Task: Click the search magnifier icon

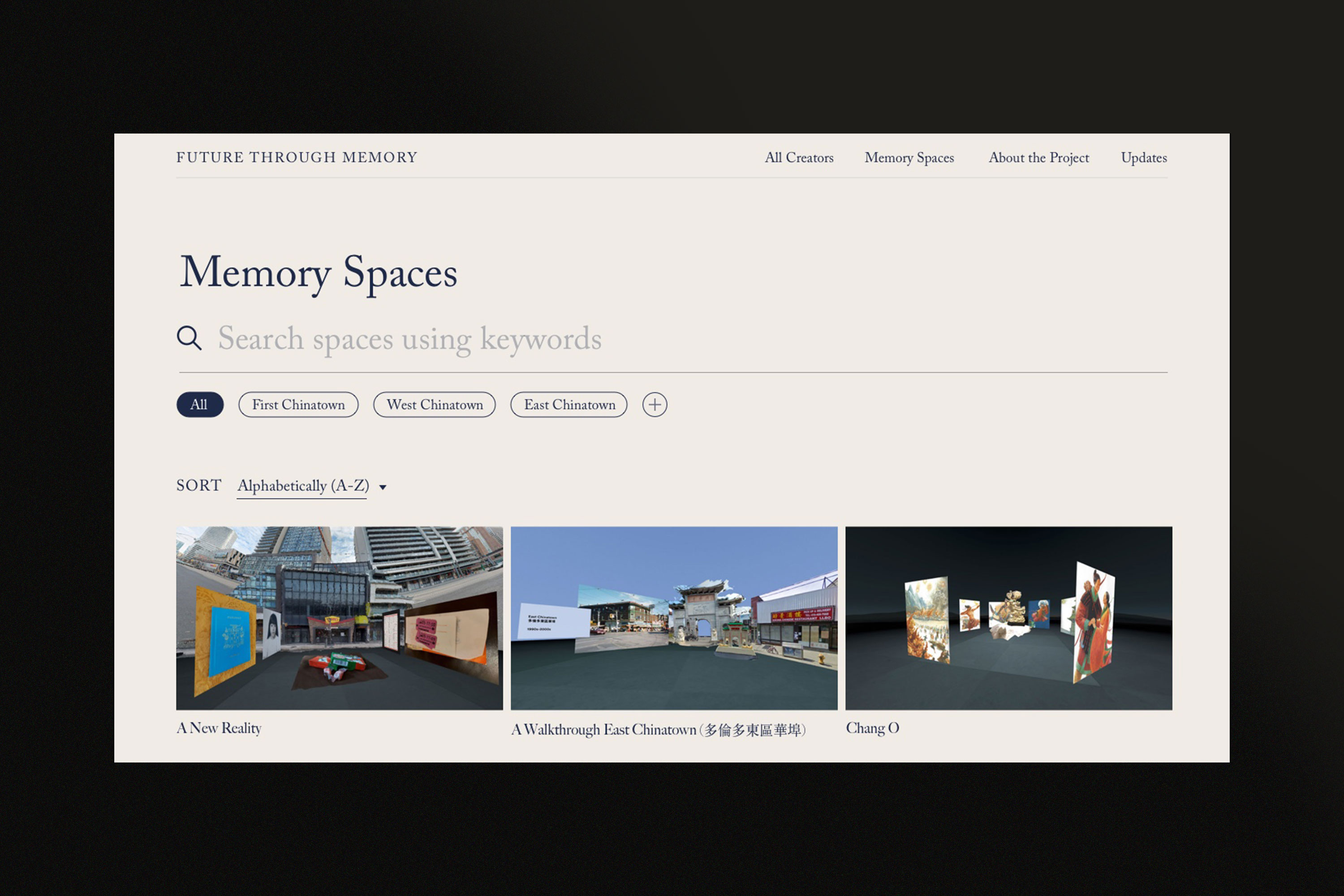Action: click(x=189, y=338)
